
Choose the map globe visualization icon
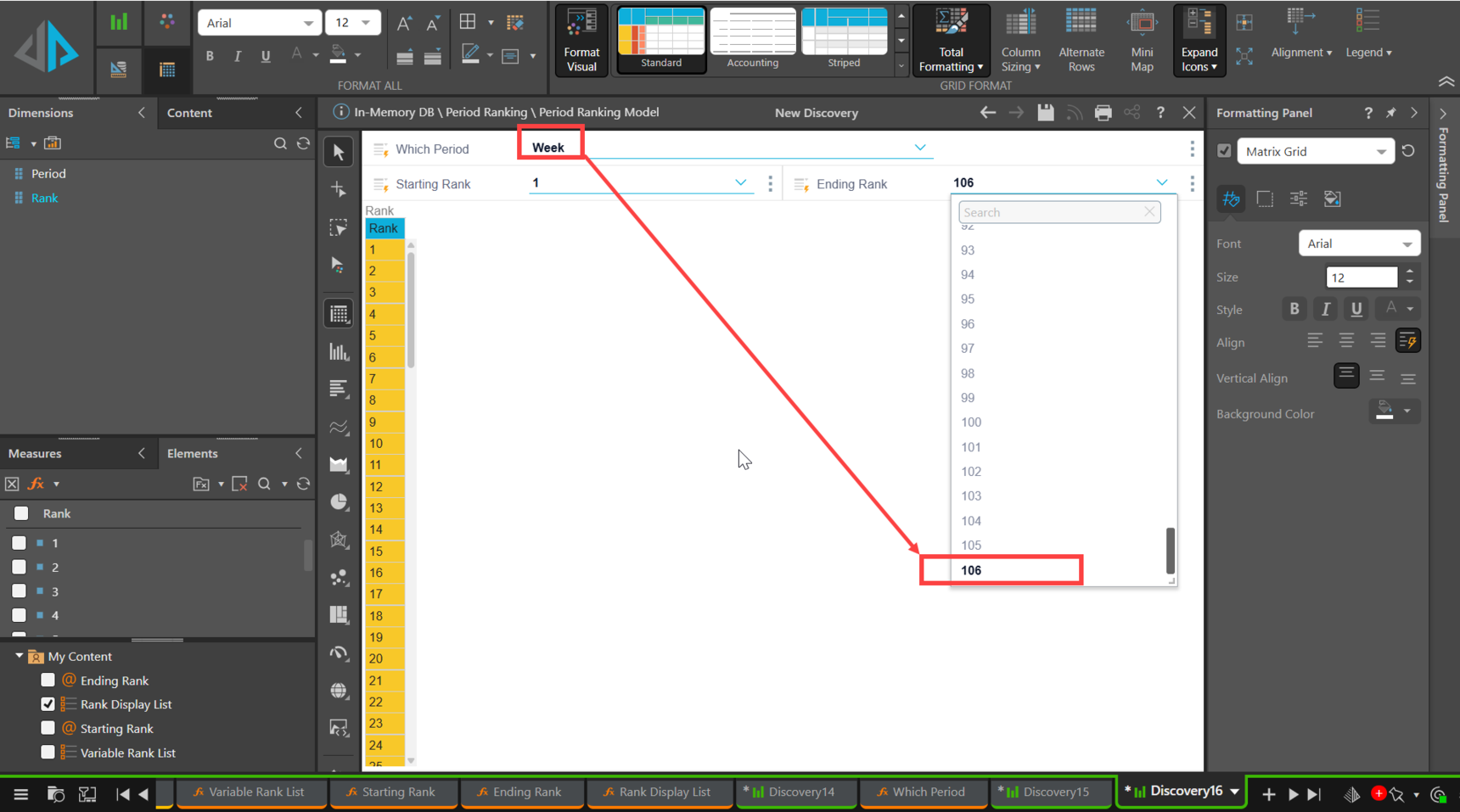click(339, 691)
